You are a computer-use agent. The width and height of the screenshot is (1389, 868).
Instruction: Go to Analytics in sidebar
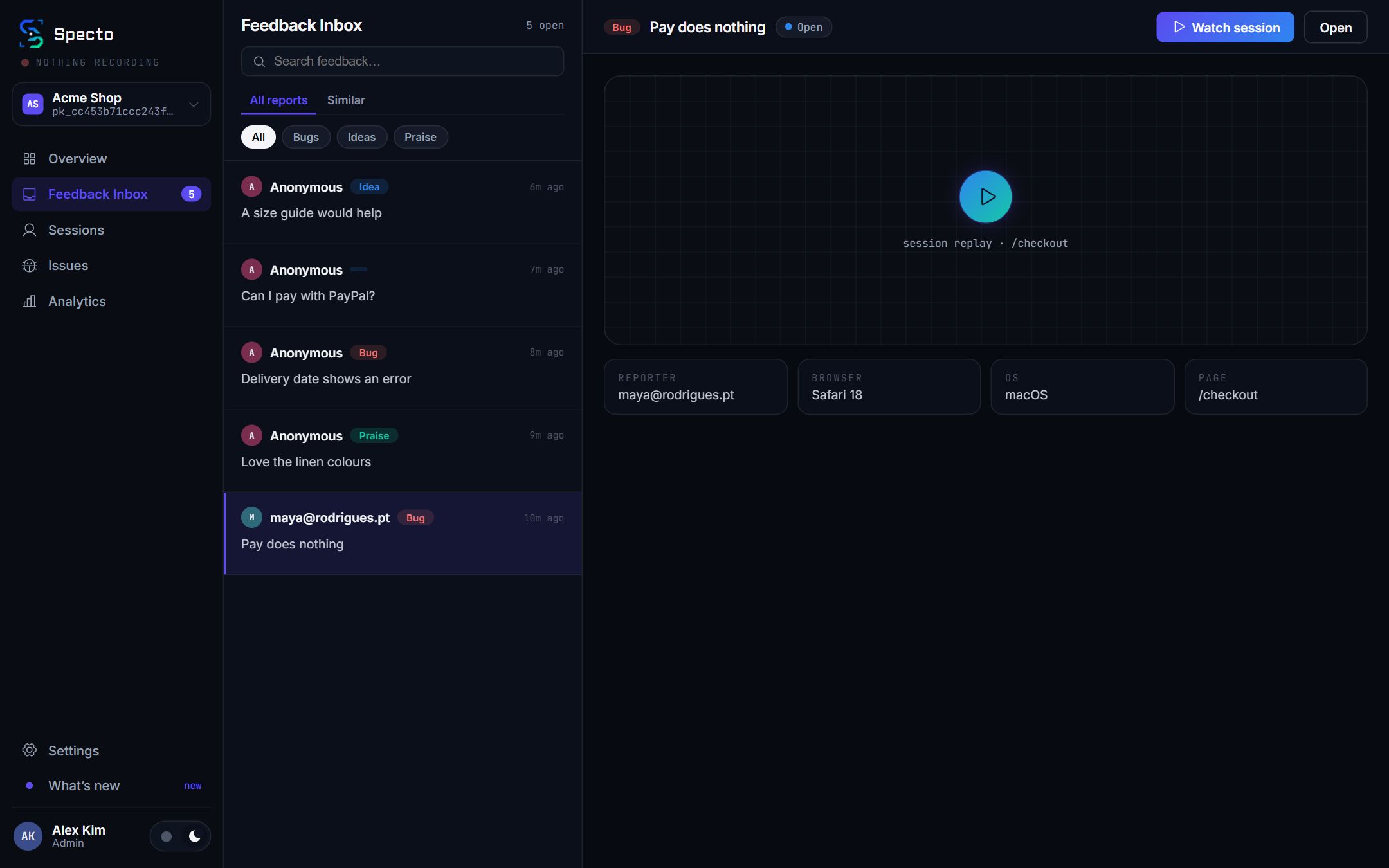111,302
